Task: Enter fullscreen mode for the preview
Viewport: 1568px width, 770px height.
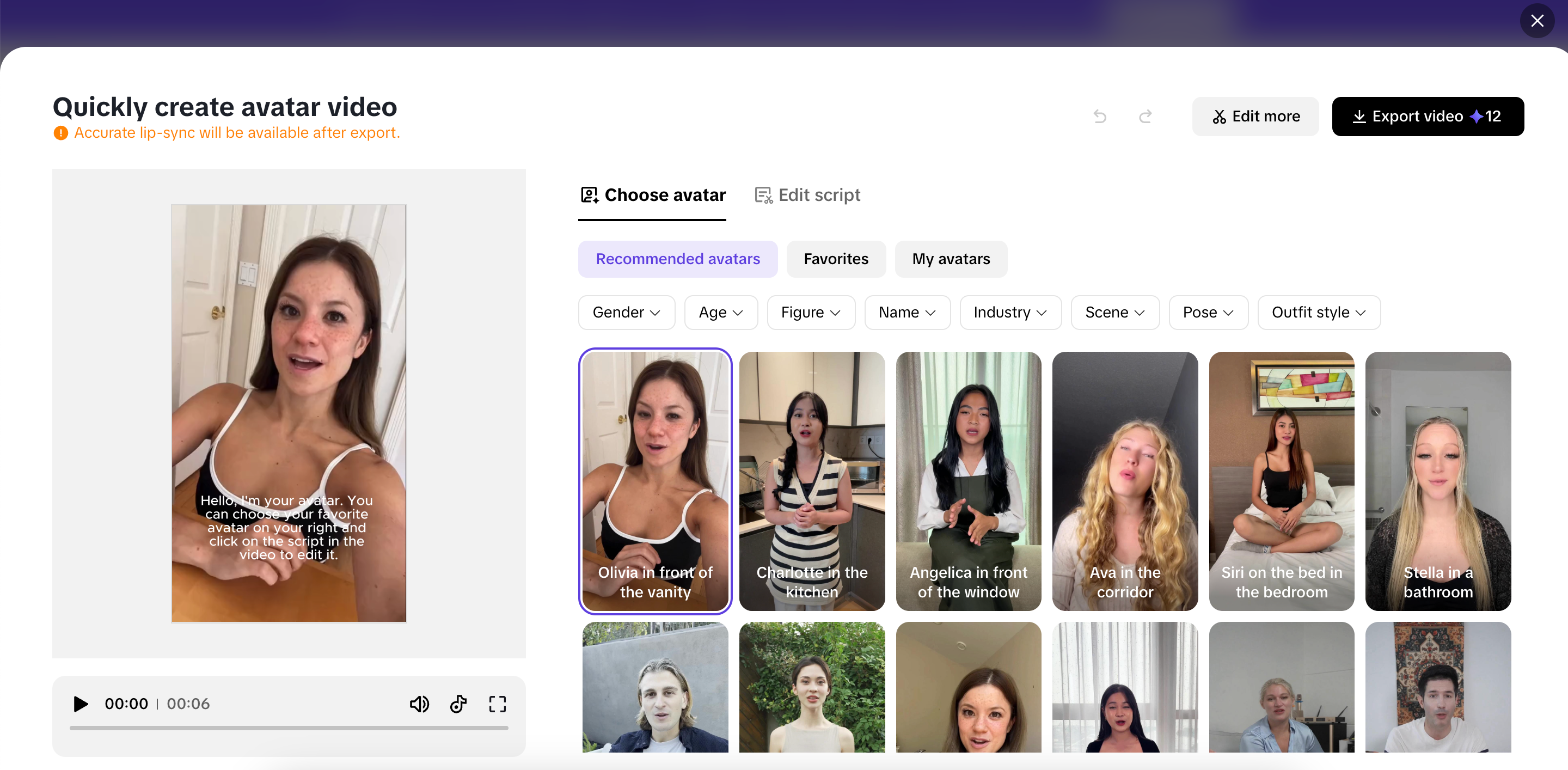Action: 497,704
